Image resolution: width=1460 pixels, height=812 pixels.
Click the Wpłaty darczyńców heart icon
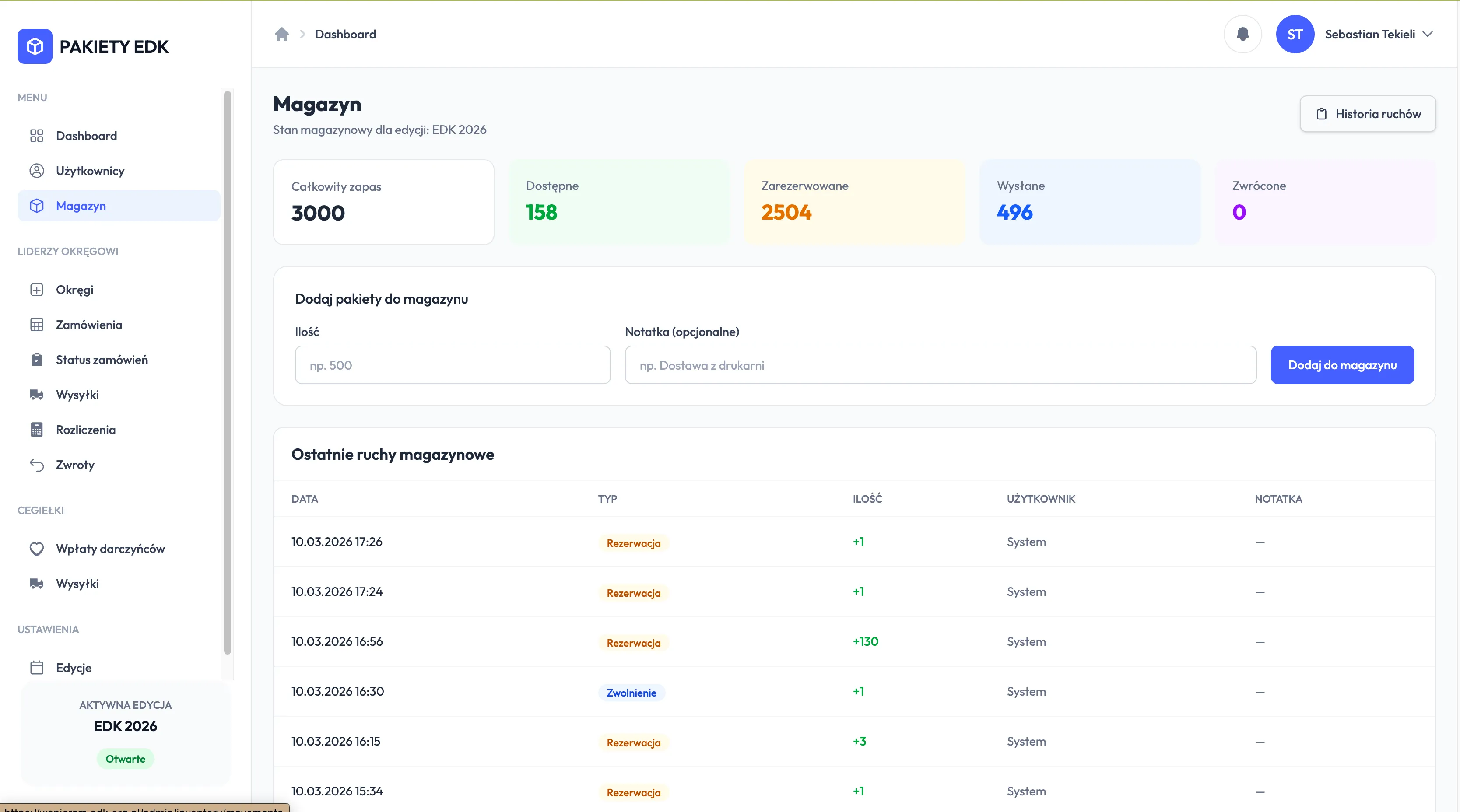[37, 549]
